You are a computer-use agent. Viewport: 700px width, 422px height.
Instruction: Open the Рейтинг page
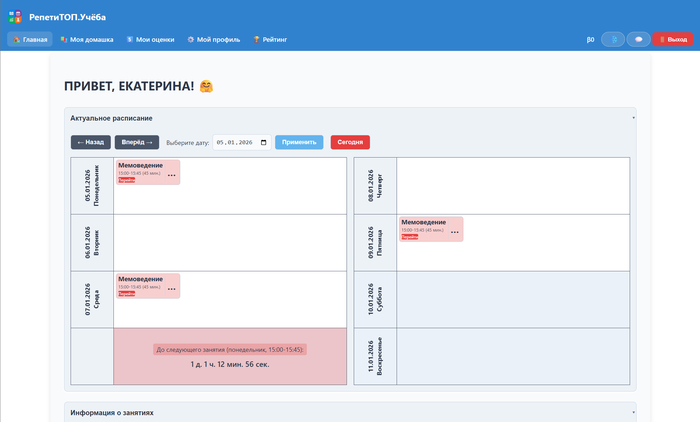click(270, 39)
